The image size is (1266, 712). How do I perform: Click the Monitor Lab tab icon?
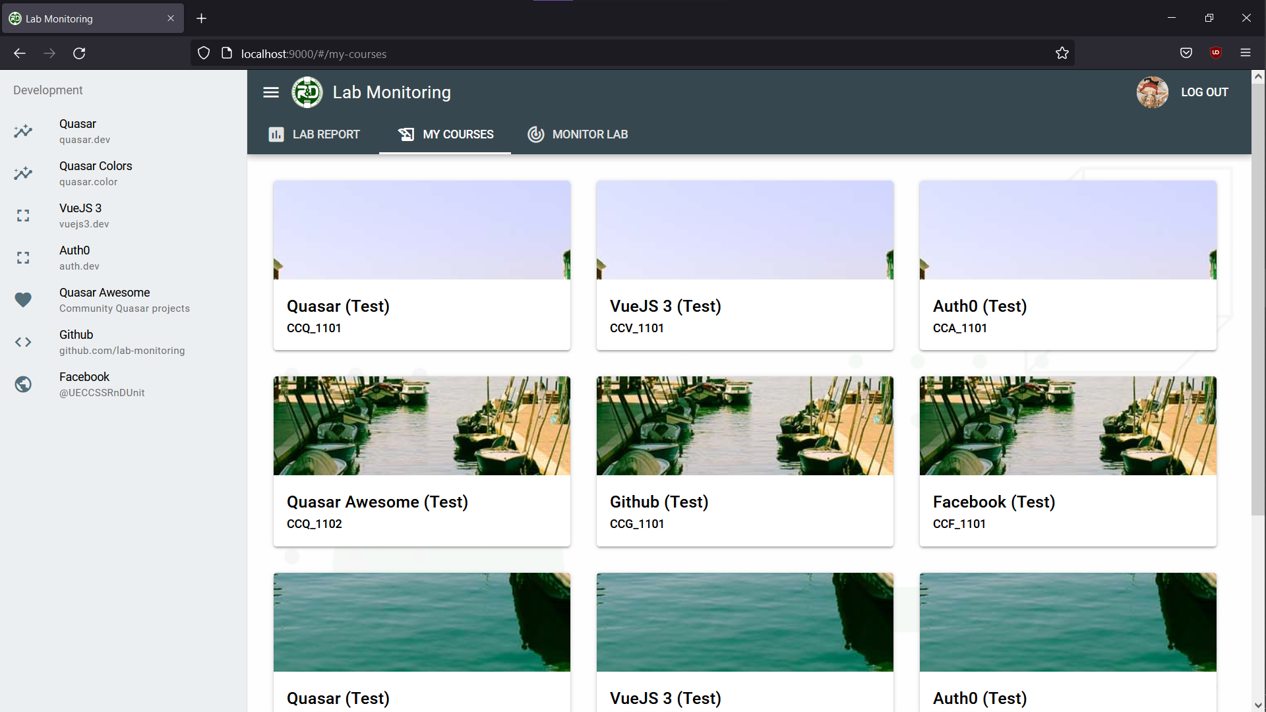tap(536, 134)
